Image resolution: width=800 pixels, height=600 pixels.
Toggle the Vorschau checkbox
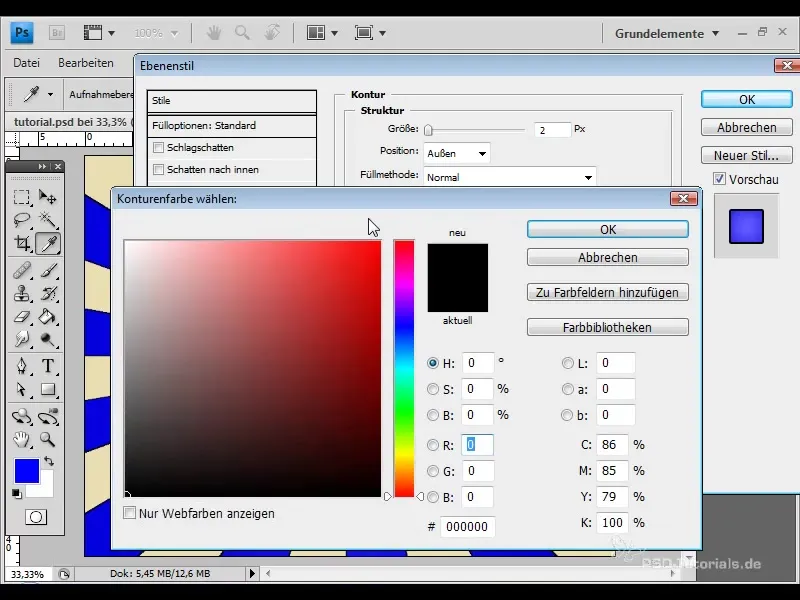719,179
